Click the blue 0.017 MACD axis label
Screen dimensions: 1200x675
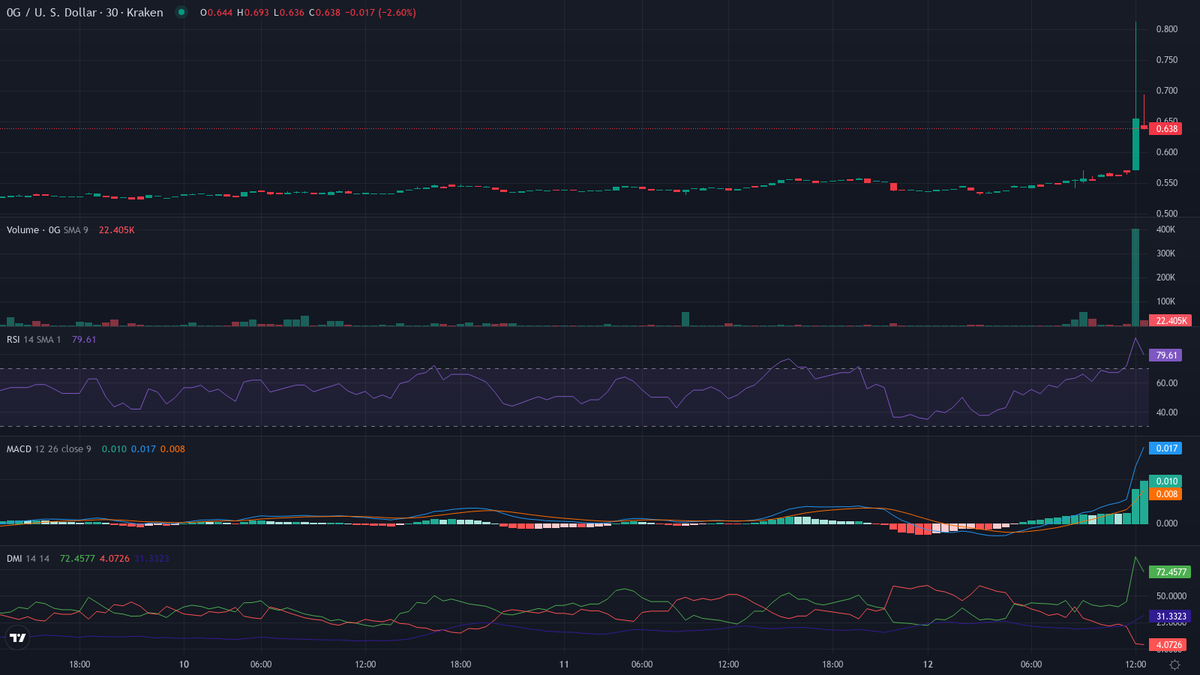click(x=1167, y=449)
